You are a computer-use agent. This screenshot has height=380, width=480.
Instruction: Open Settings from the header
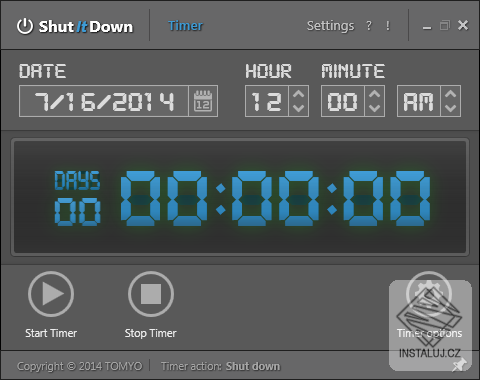point(330,26)
